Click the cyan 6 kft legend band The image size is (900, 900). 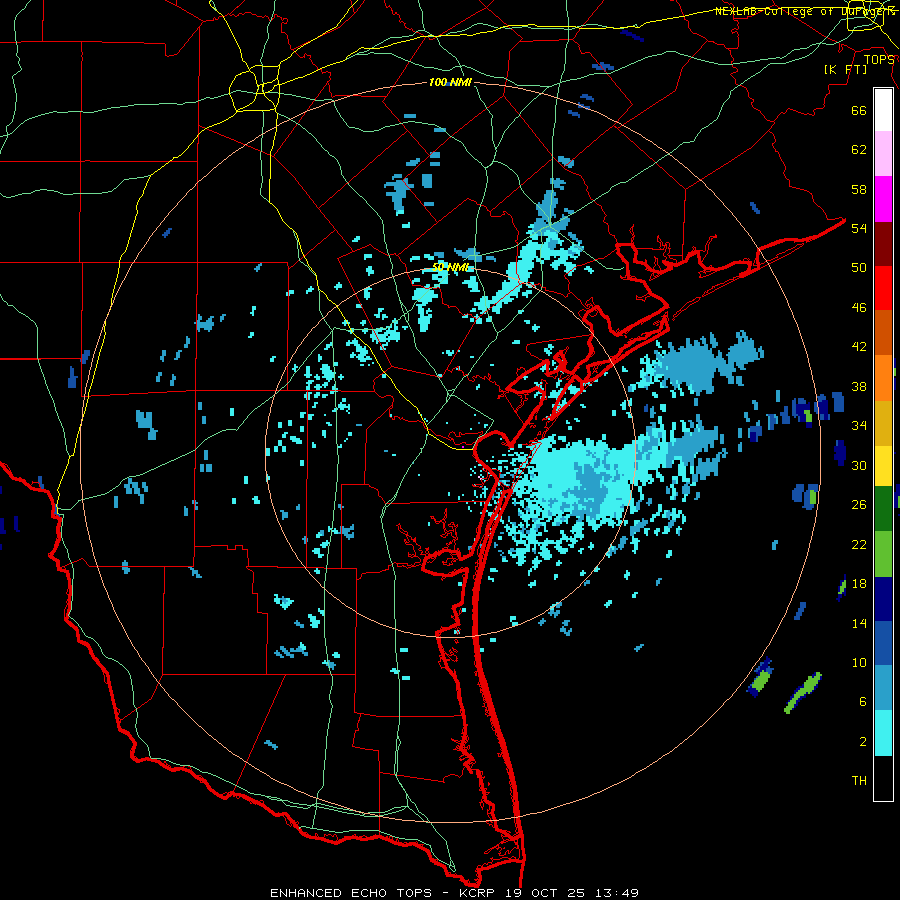point(883,733)
